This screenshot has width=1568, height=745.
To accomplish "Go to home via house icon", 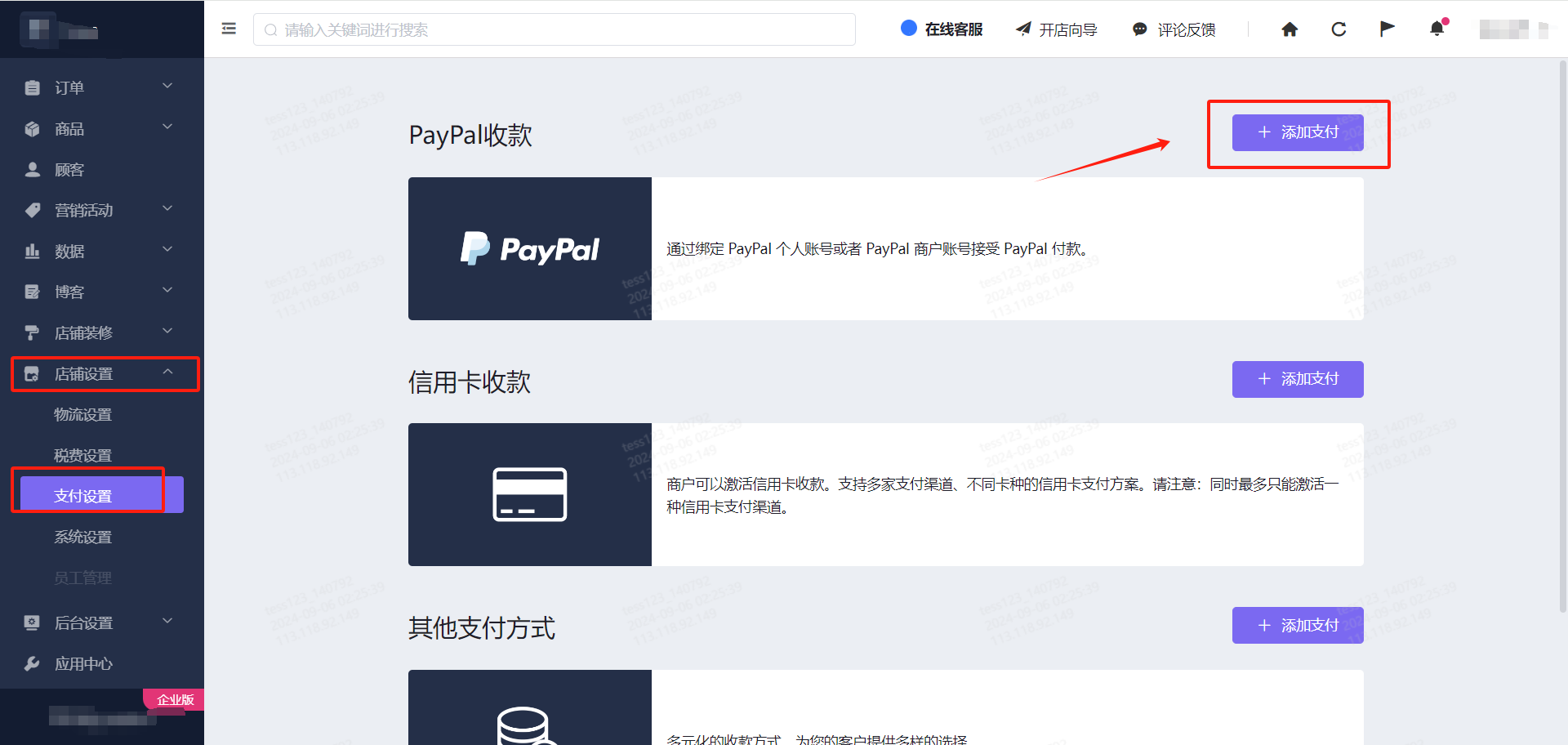I will (x=1290, y=29).
